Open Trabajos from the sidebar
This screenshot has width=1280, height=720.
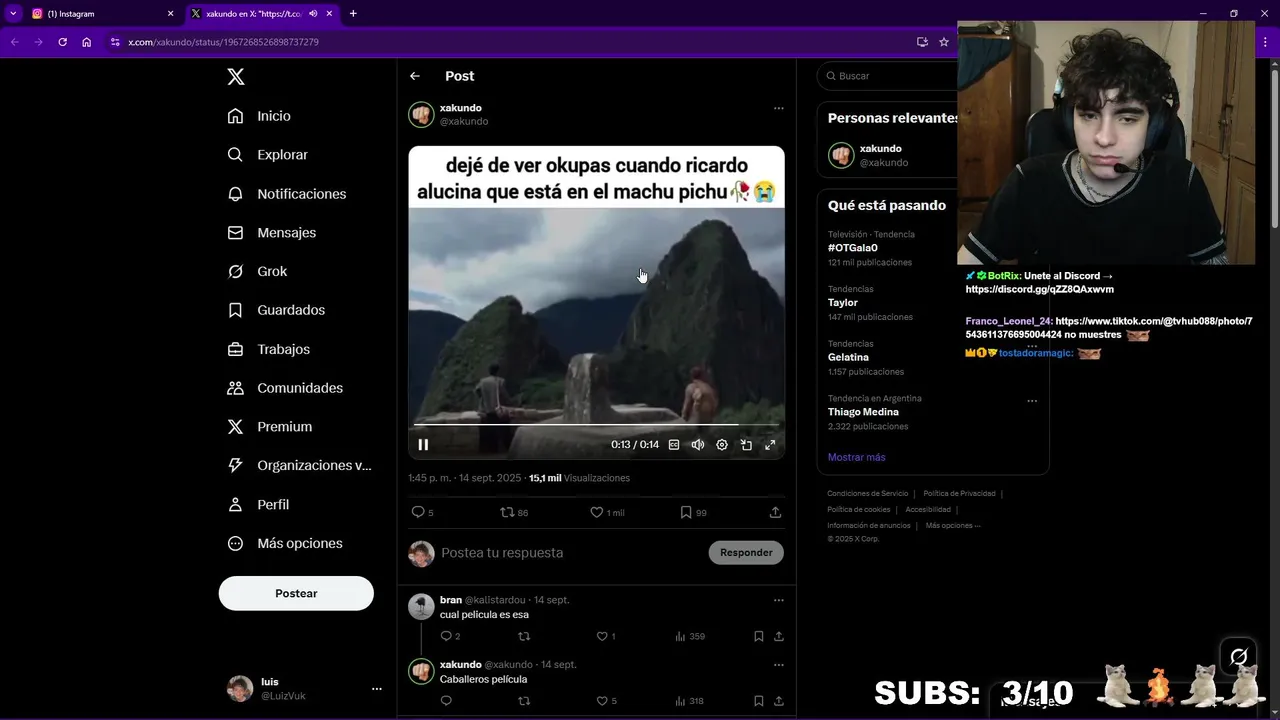268,349
